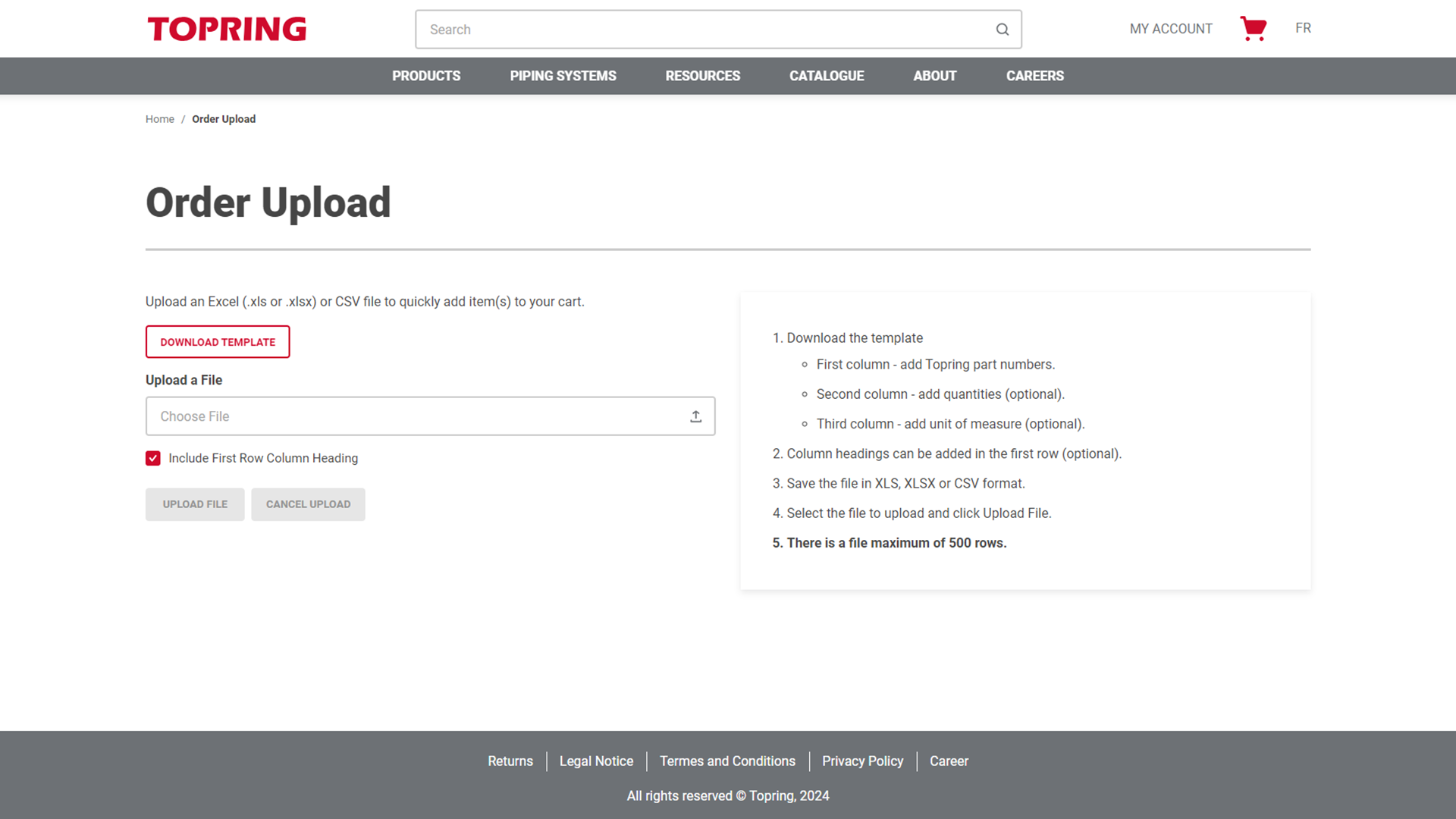Click the Upload File button

(195, 504)
